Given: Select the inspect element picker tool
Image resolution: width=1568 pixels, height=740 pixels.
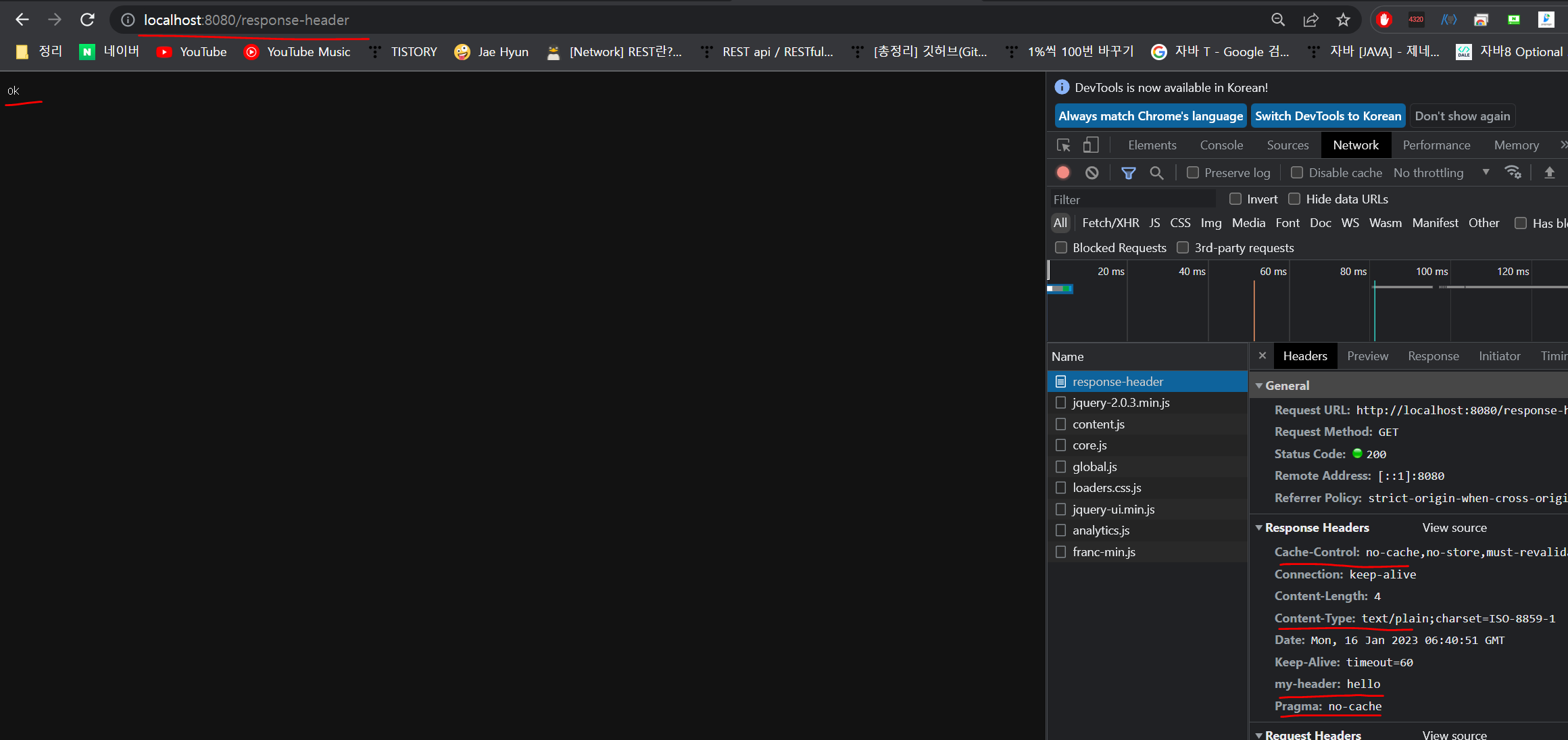Looking at the screenshot, I should 1063,145.
